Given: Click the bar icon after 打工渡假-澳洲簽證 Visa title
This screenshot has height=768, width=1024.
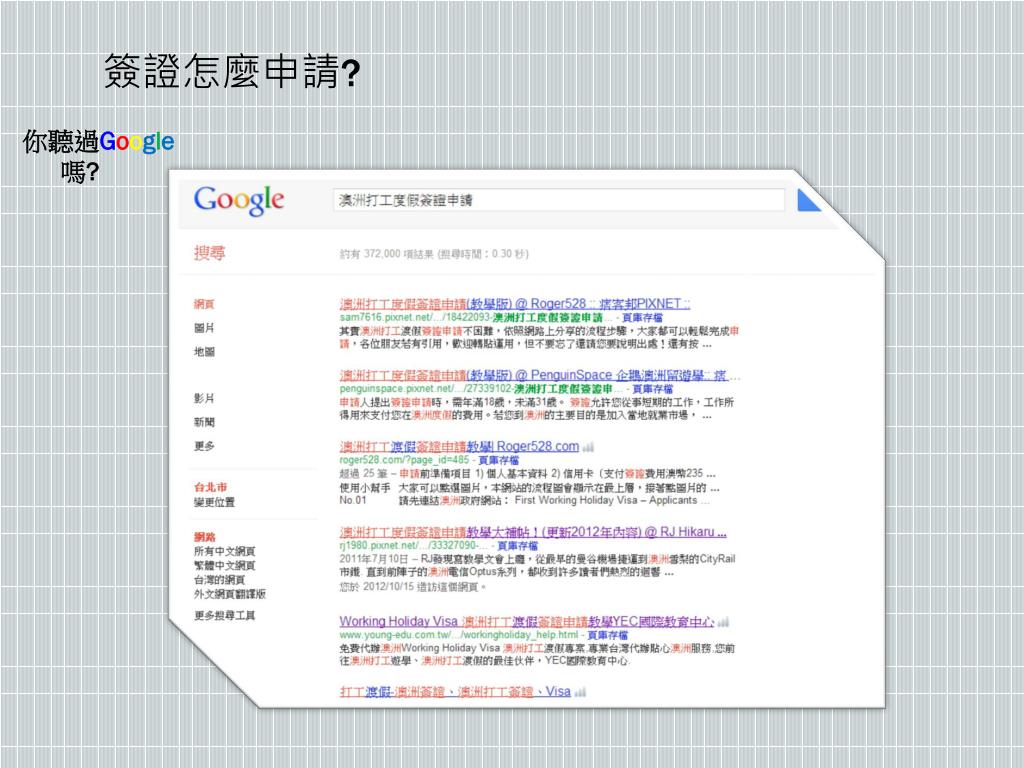Looking at the screenshot, I should click(580, 693).
